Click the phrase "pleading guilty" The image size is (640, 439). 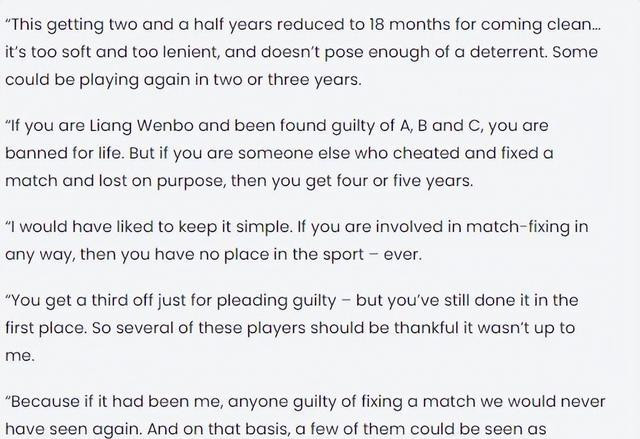276,301
